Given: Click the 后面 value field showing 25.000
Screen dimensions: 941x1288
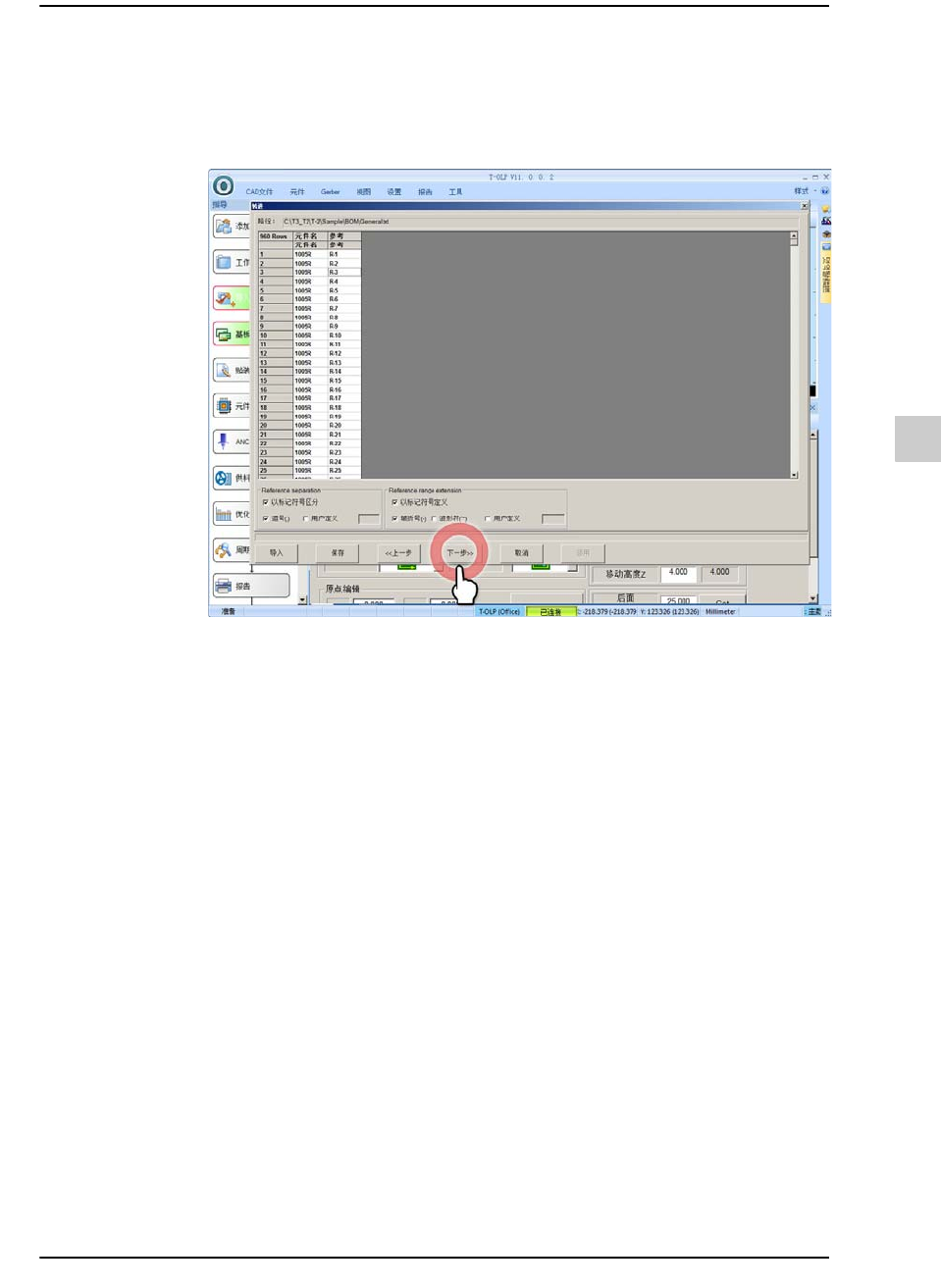Looking at the screenshot, I should [679, 599].
